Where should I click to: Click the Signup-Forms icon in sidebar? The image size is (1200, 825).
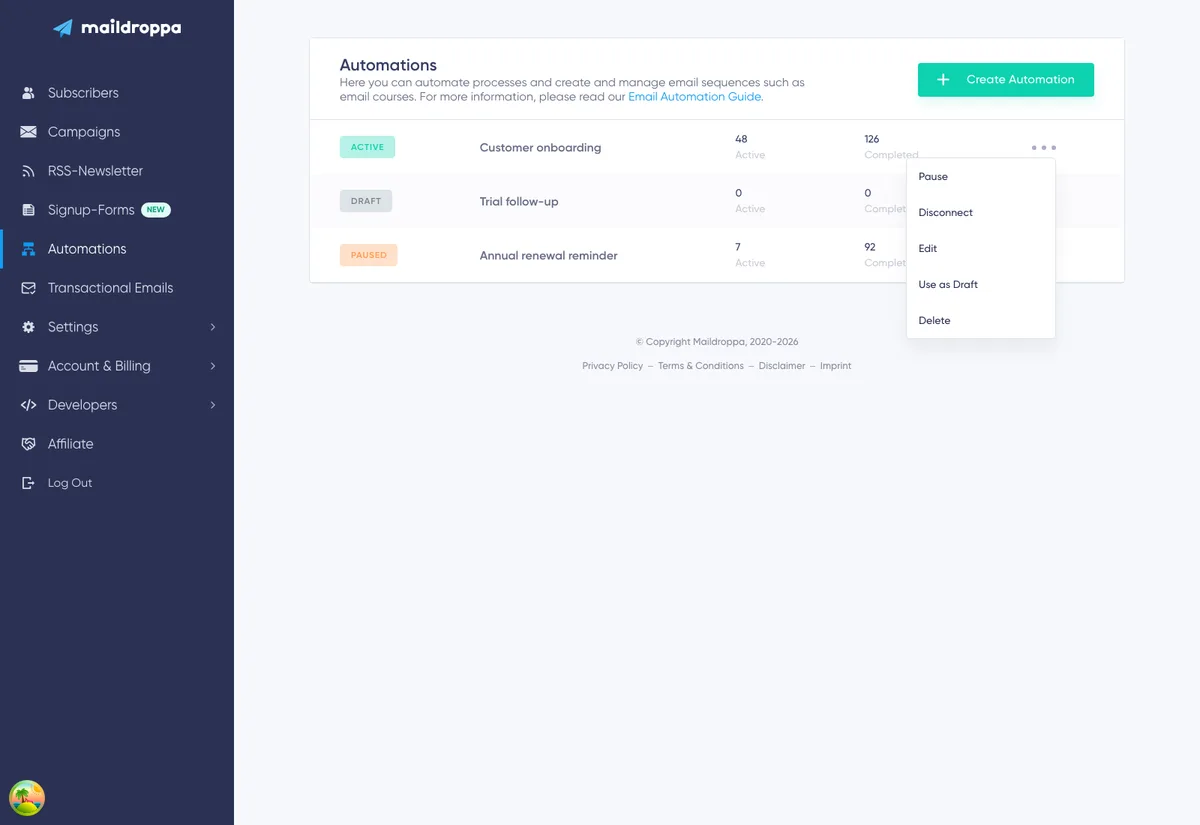28,210
